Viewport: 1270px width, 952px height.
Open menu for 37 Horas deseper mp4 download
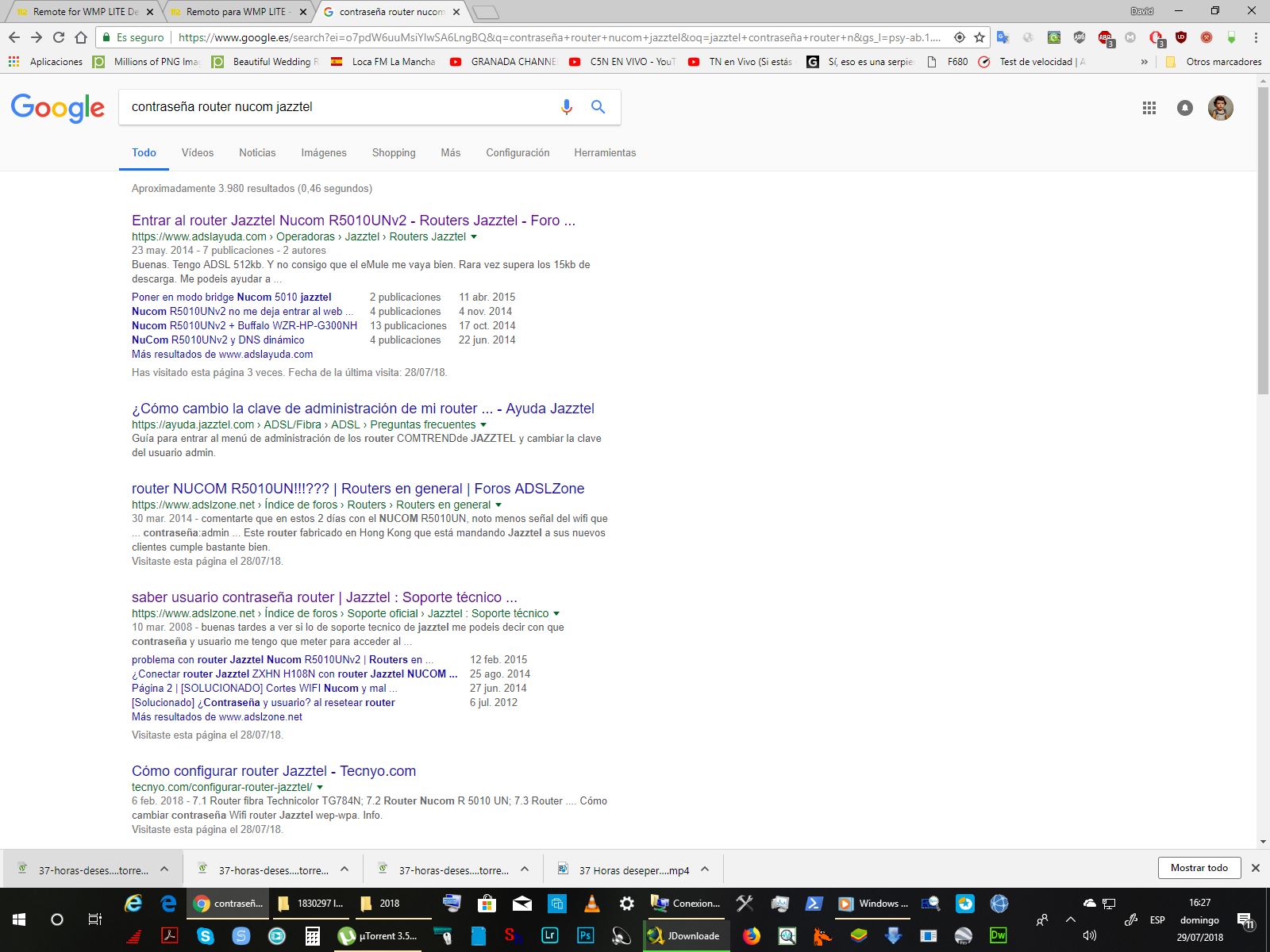705,869
